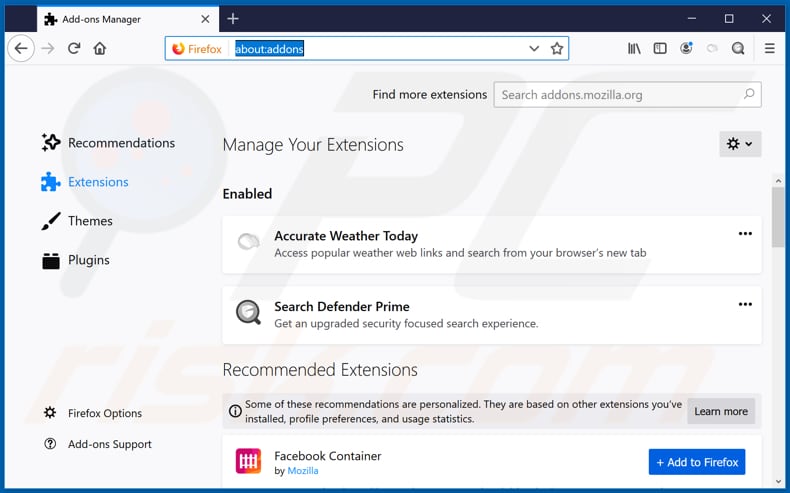Click the info icon in recommendations notice
The width and height of the screenshot is (790, 493).
coord(235,411)
